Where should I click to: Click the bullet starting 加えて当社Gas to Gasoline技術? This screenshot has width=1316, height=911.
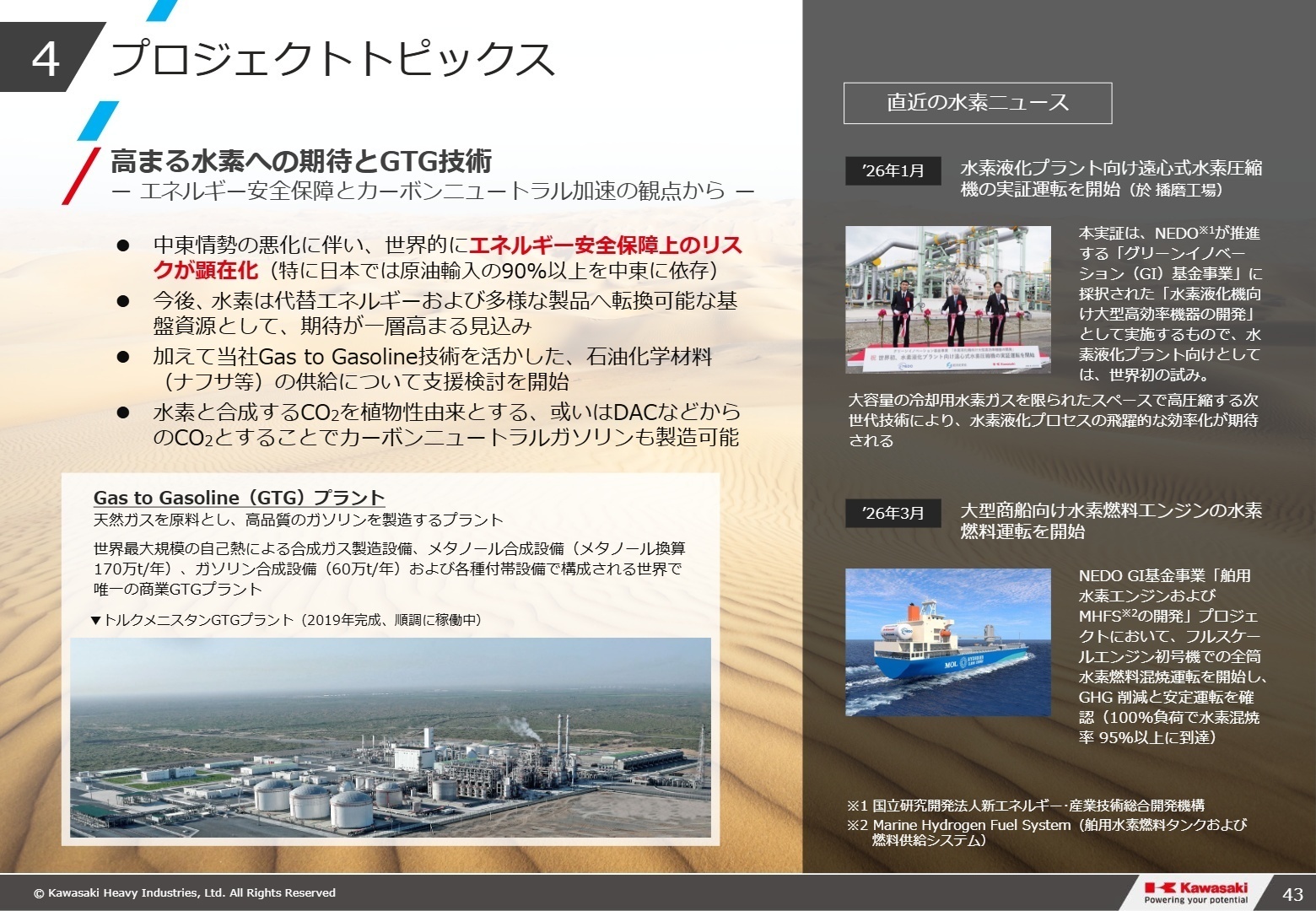pos(432,369)
